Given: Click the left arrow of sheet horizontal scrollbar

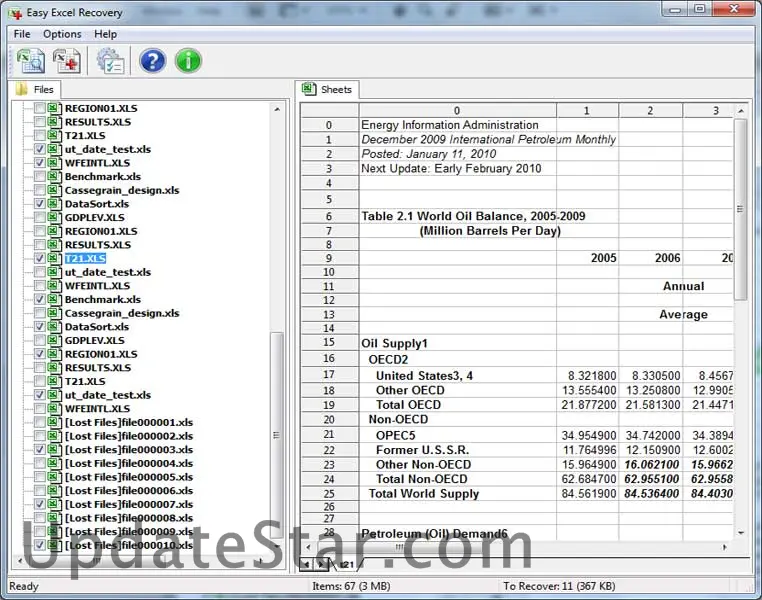Looking at the screenshot, I should click(308, 547).
